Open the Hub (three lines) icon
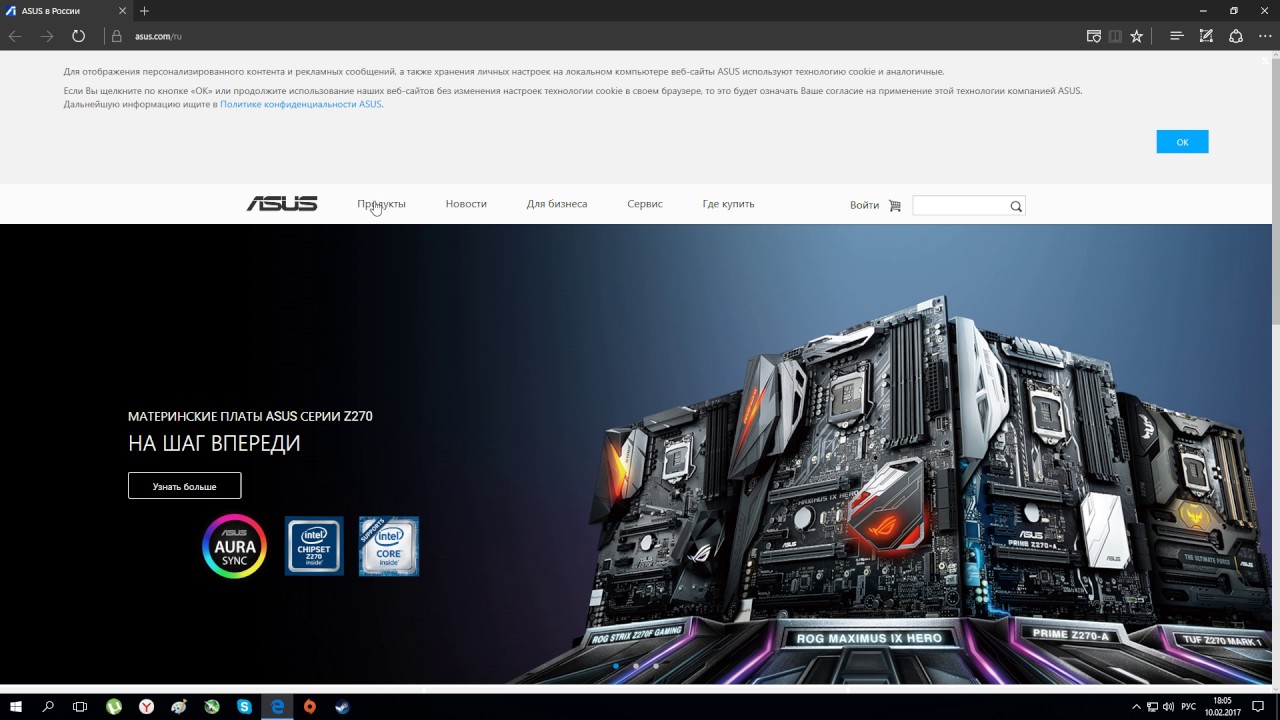 click(1177, 36)
